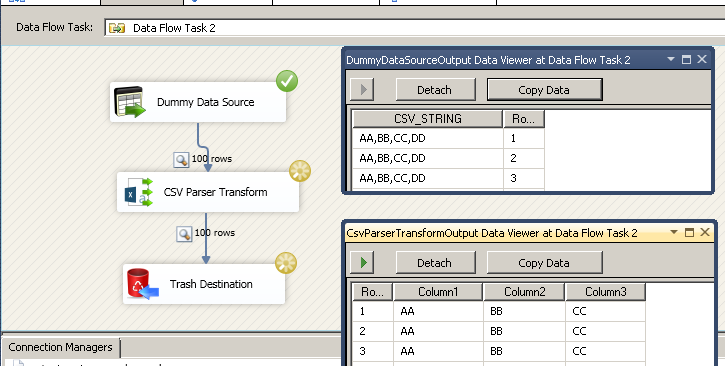The width and height of the screenshot is (725, 366).
Task: Click the Data Flow Task 2 icon in the dropdown
Action: pyautogui.click(x=117, y=28)
